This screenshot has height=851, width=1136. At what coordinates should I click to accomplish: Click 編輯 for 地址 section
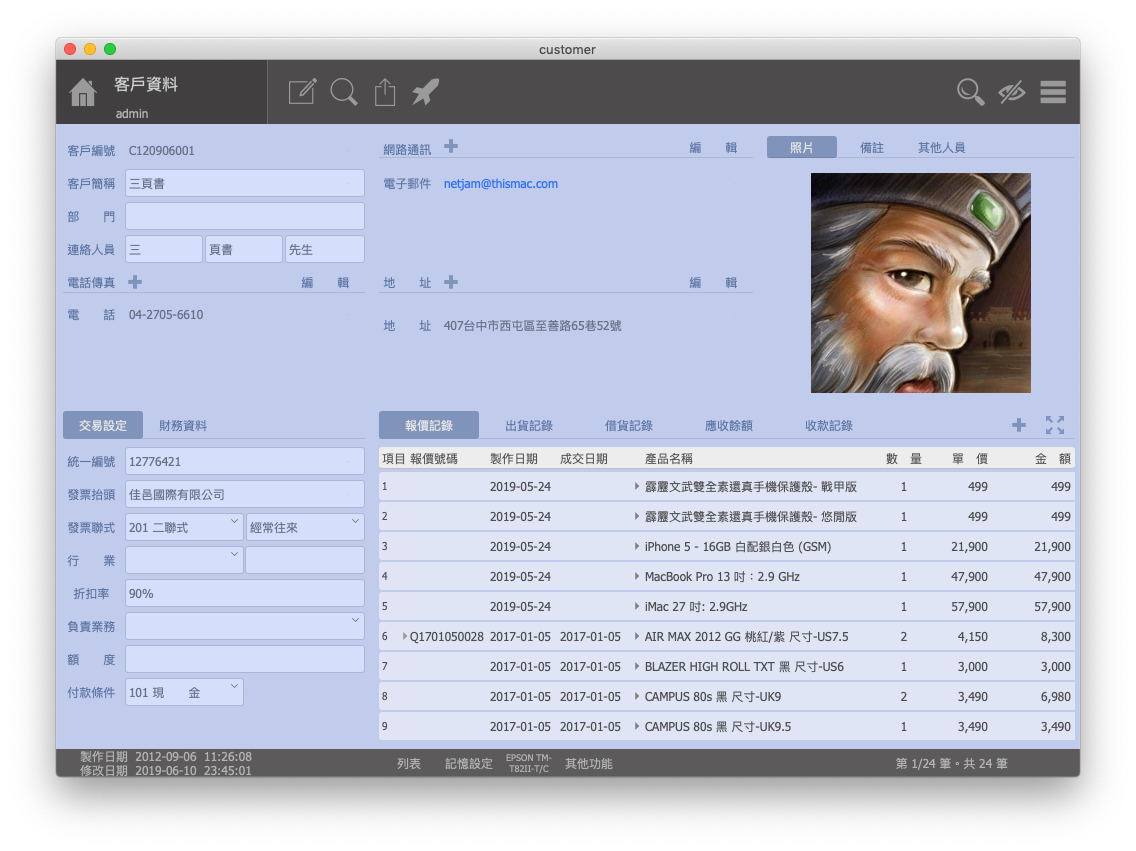point(713,282)
